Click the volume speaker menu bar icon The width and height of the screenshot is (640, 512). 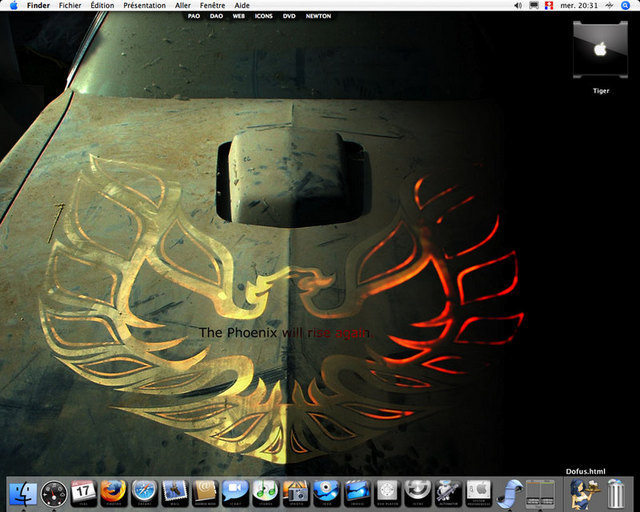click(x=518, y=5)
